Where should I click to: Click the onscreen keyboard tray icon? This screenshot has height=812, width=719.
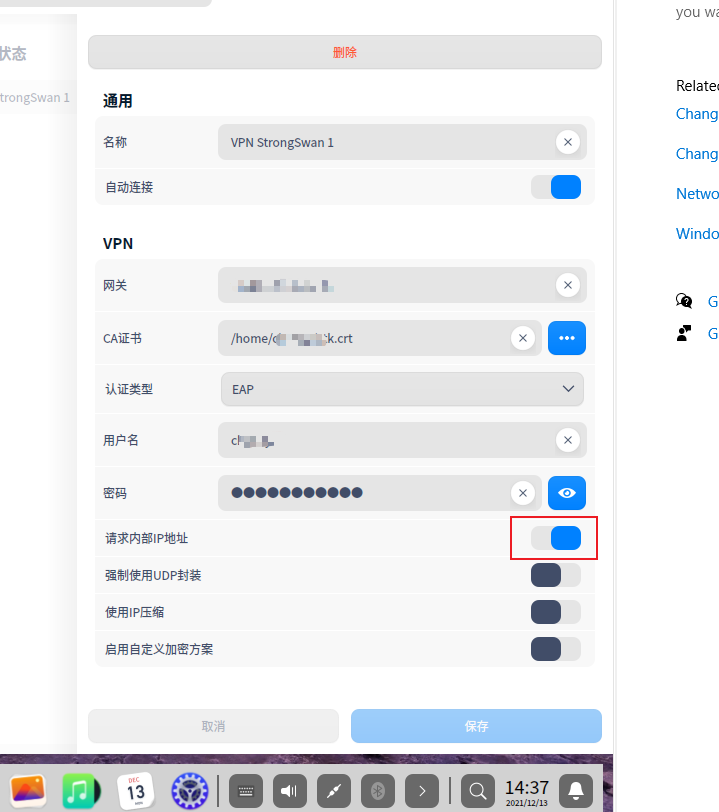pos(246,791)
